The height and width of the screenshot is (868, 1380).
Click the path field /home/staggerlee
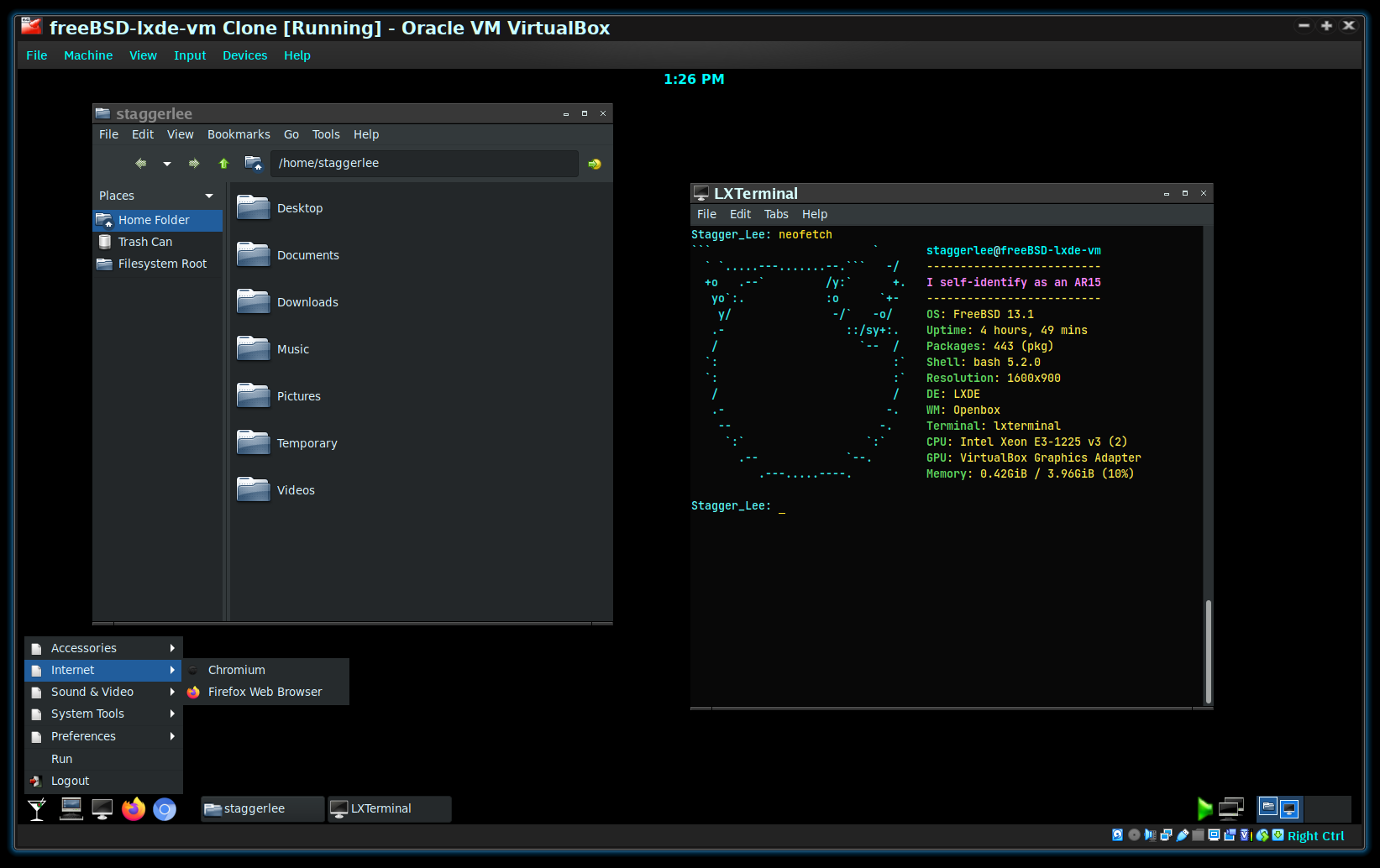424,163
